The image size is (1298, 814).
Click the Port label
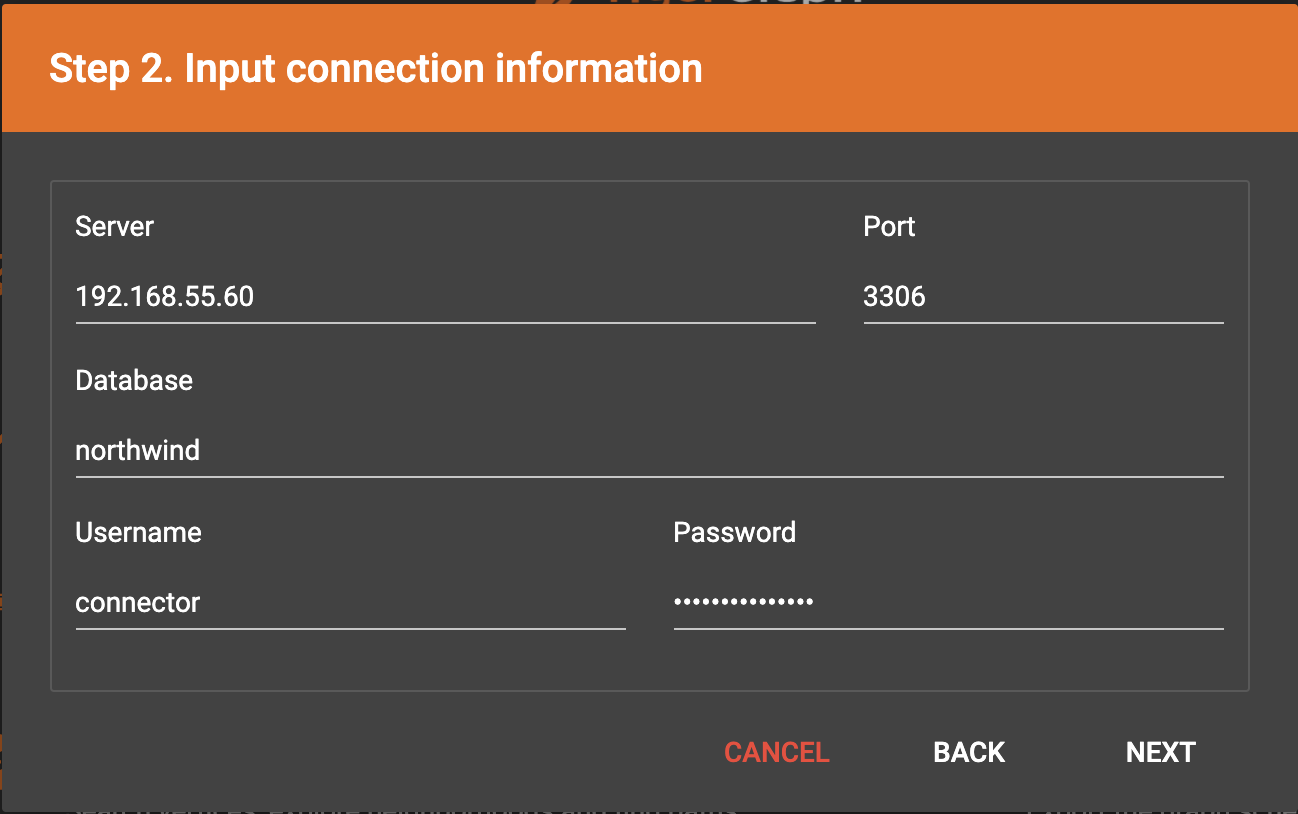pos(889,227)
